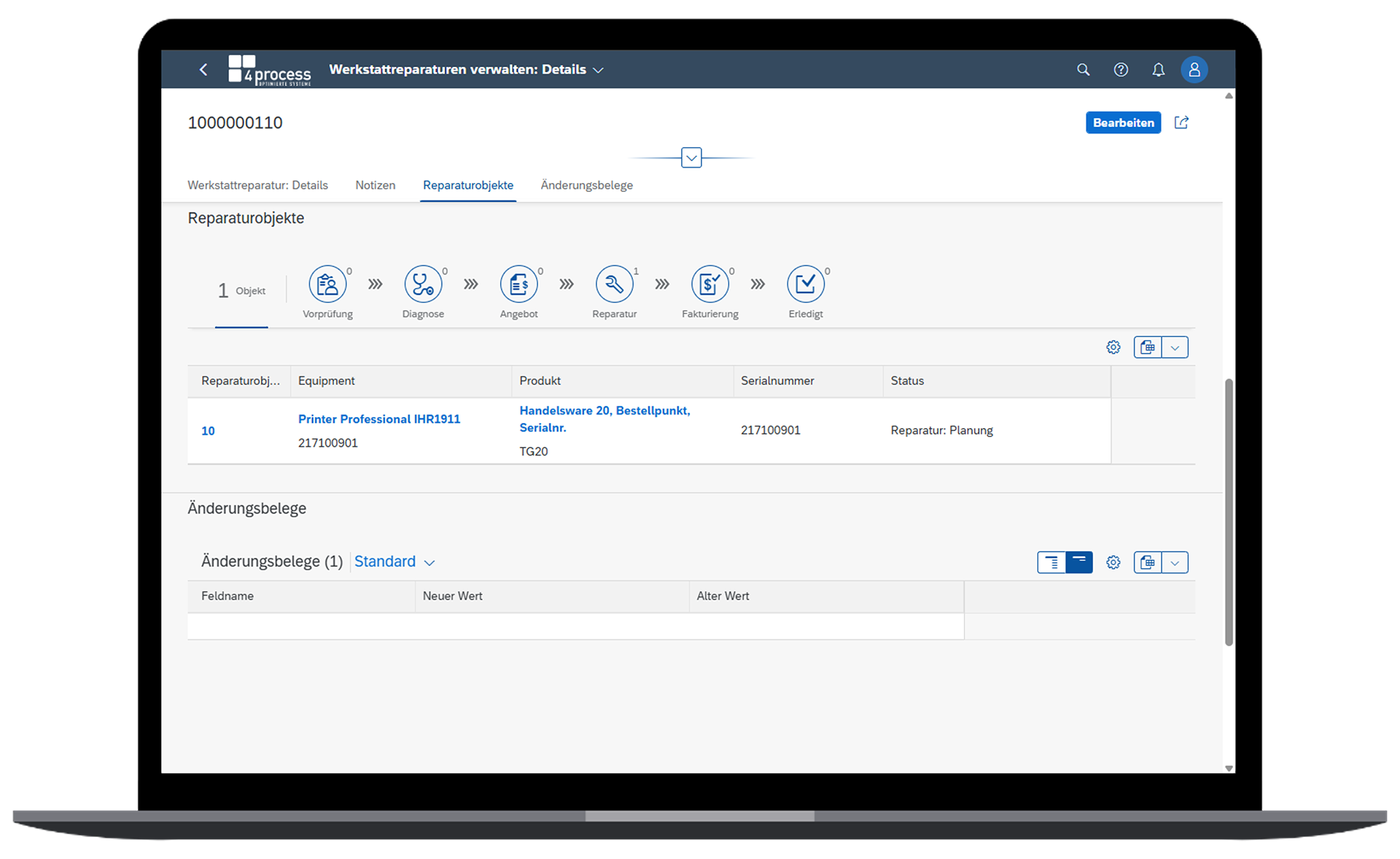Click the share icon beside Bearbeiten
The width and height of the screenshot is (1400, 859).
tap(1181, 123)
